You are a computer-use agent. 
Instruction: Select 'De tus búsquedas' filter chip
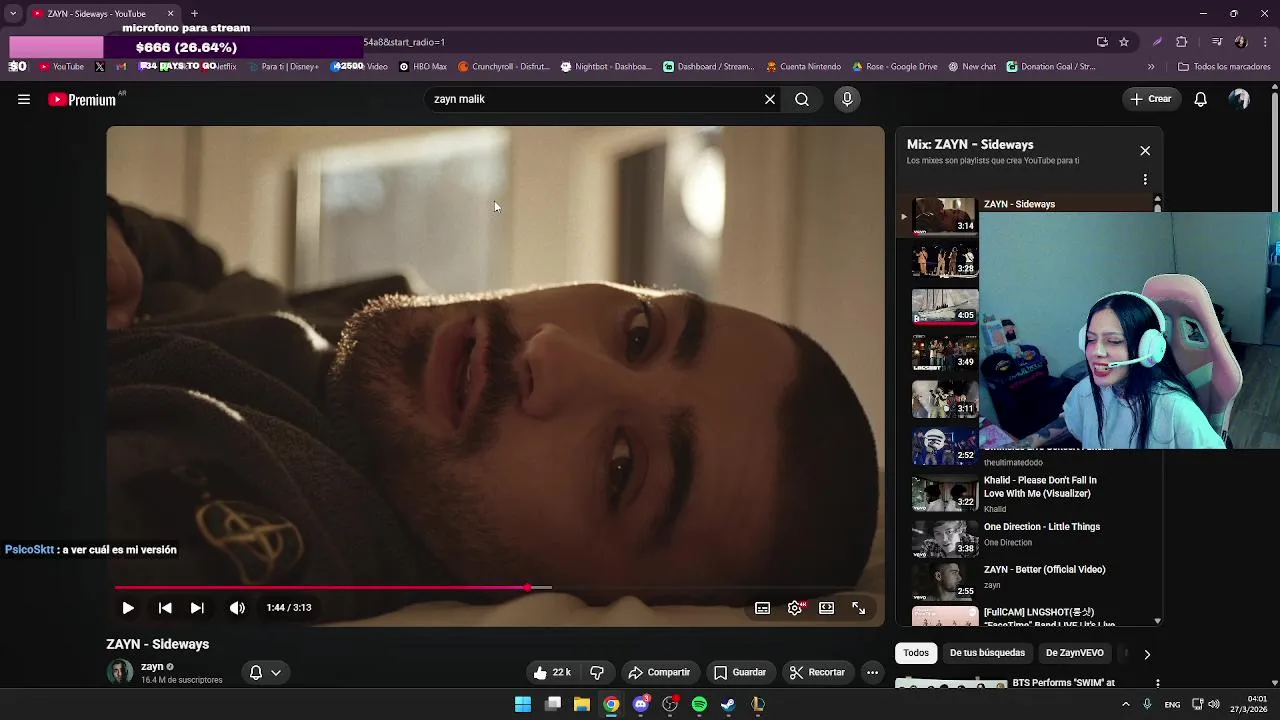(987, 653)
